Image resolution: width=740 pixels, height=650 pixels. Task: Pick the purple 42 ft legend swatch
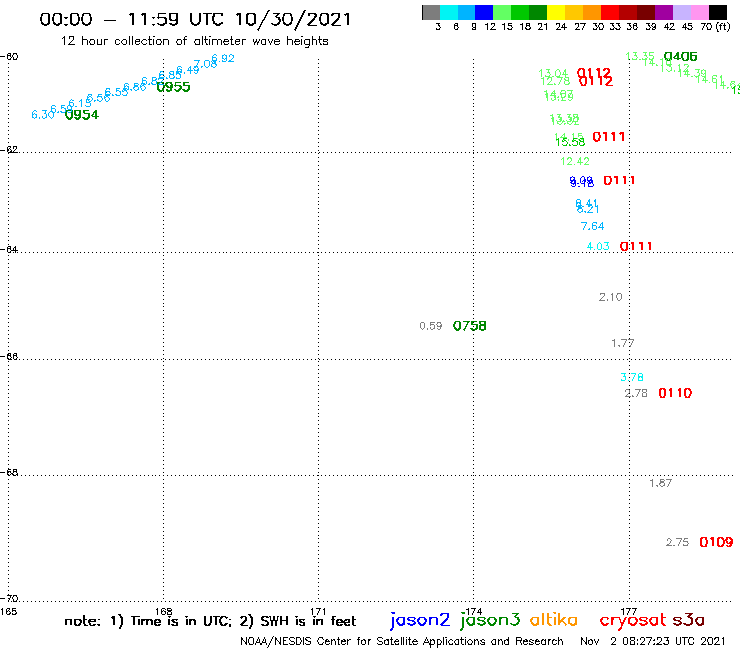(x=664, y=12)
